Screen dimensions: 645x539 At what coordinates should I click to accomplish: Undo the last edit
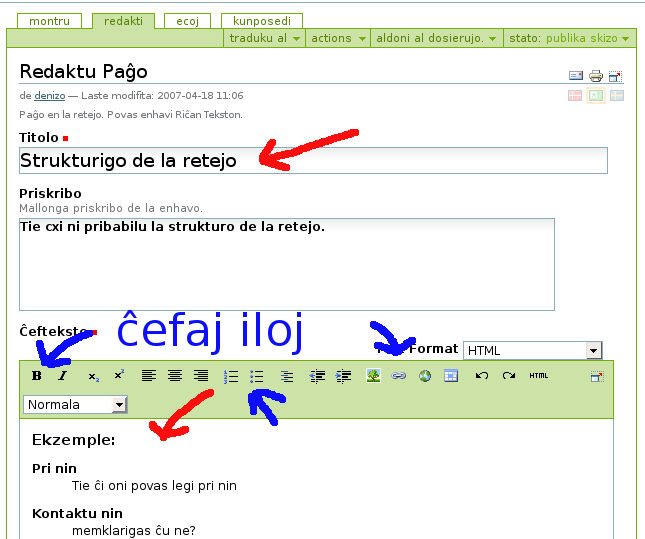(482, 376)
